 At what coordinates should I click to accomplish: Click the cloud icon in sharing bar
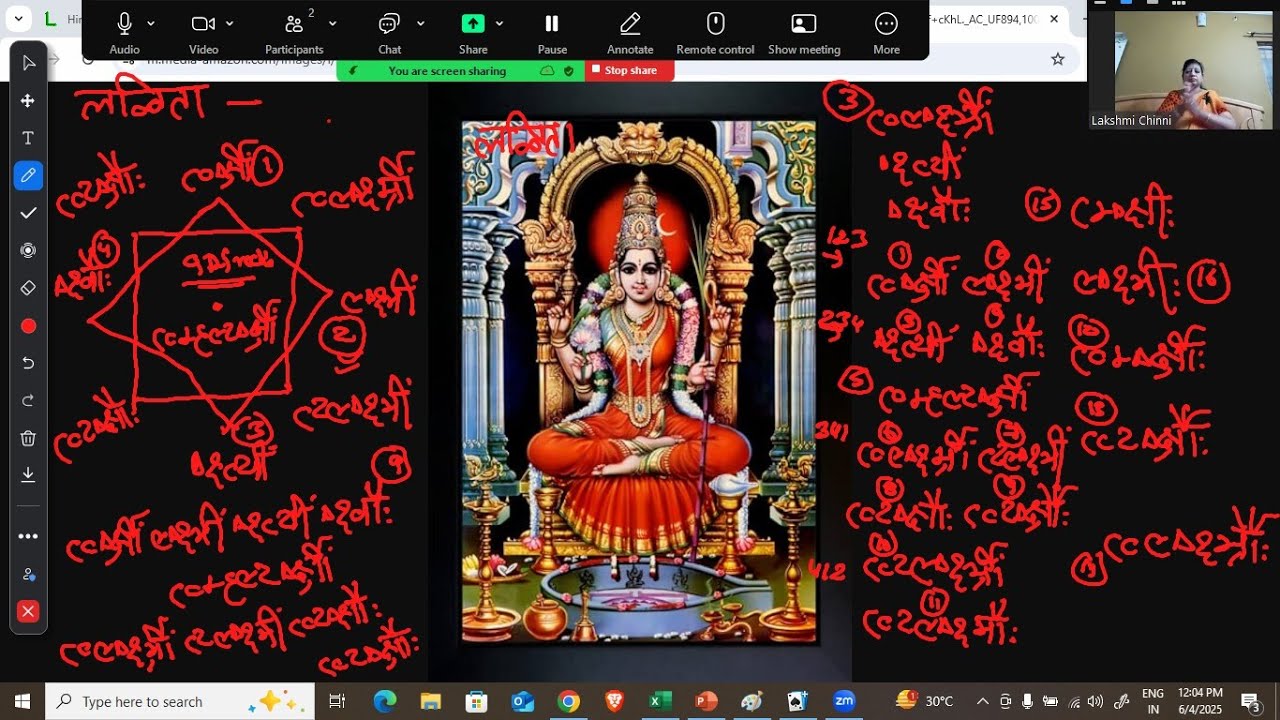tap(547, 71)
